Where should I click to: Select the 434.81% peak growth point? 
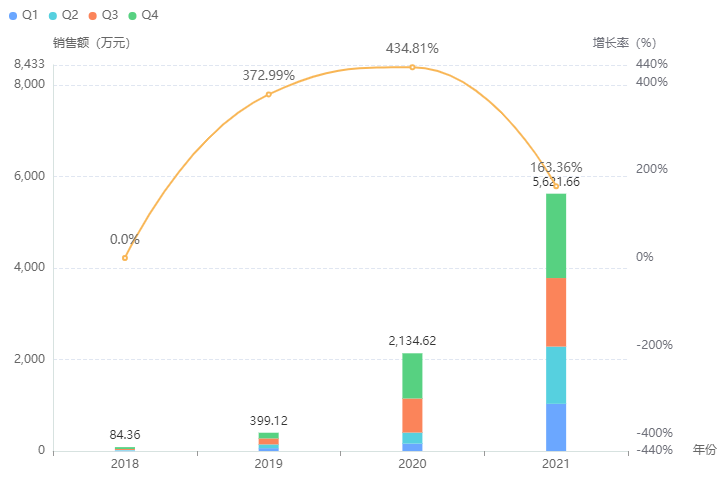pyautogui.click(x=412, y=67)
